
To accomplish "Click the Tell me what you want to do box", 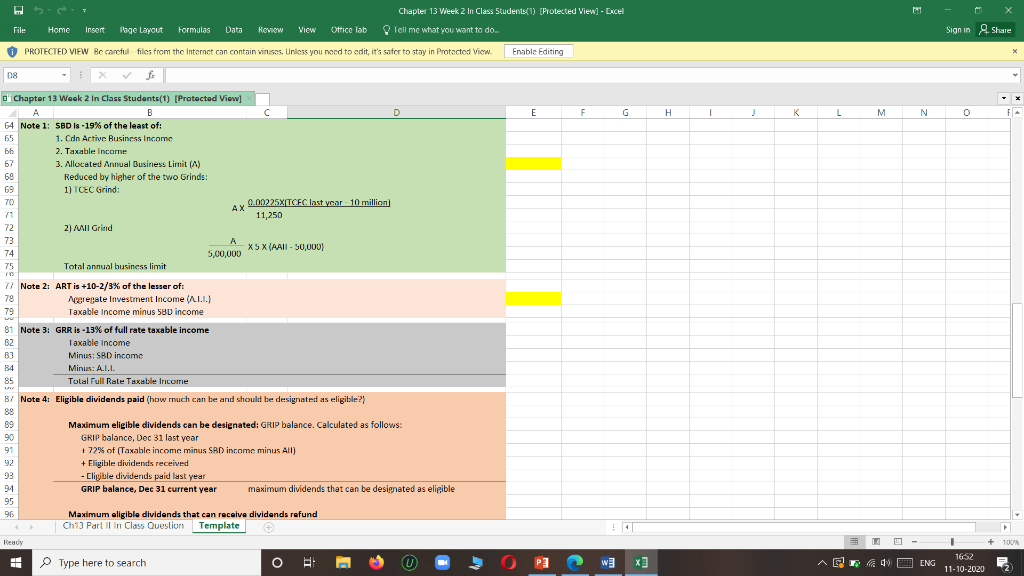I will click(x=441, y=30).
